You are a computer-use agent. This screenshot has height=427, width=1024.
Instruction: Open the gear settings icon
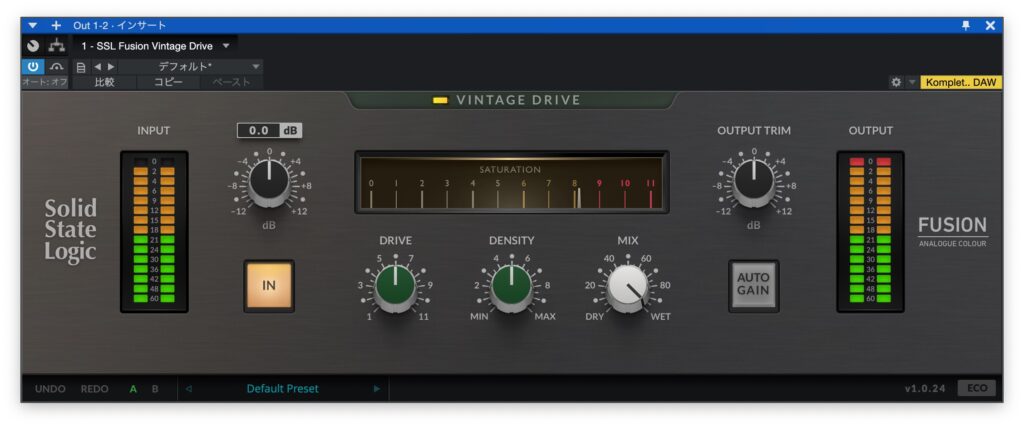(x=896, y=82)
